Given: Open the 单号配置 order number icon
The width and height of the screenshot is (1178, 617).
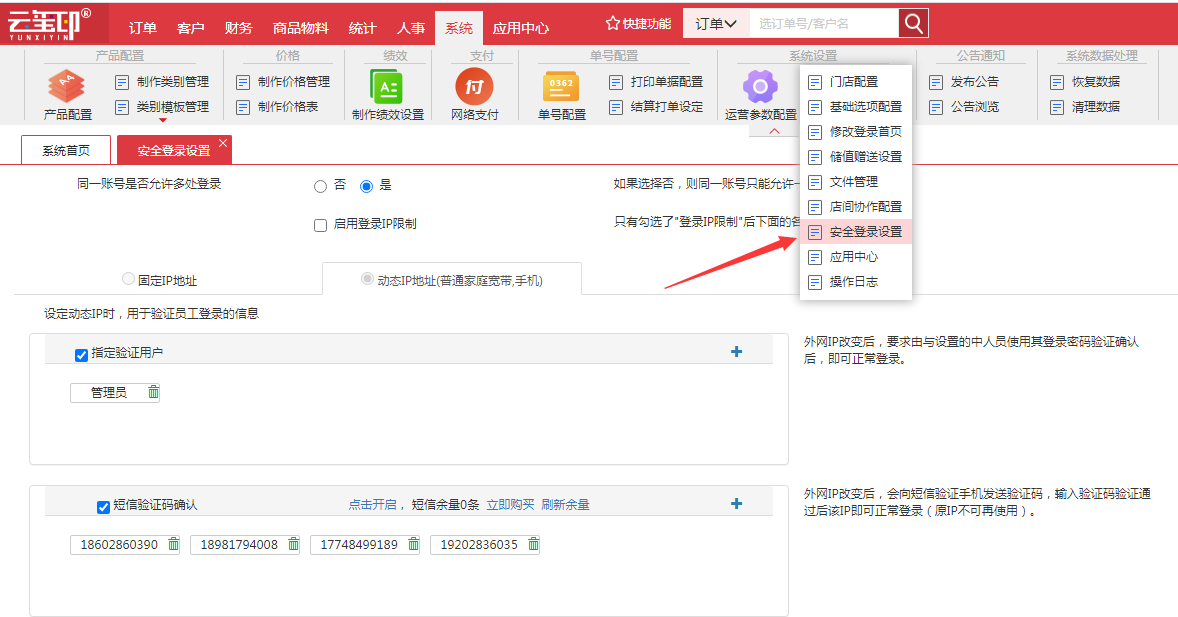Looking at the screenshot, I should pos(561,87).
